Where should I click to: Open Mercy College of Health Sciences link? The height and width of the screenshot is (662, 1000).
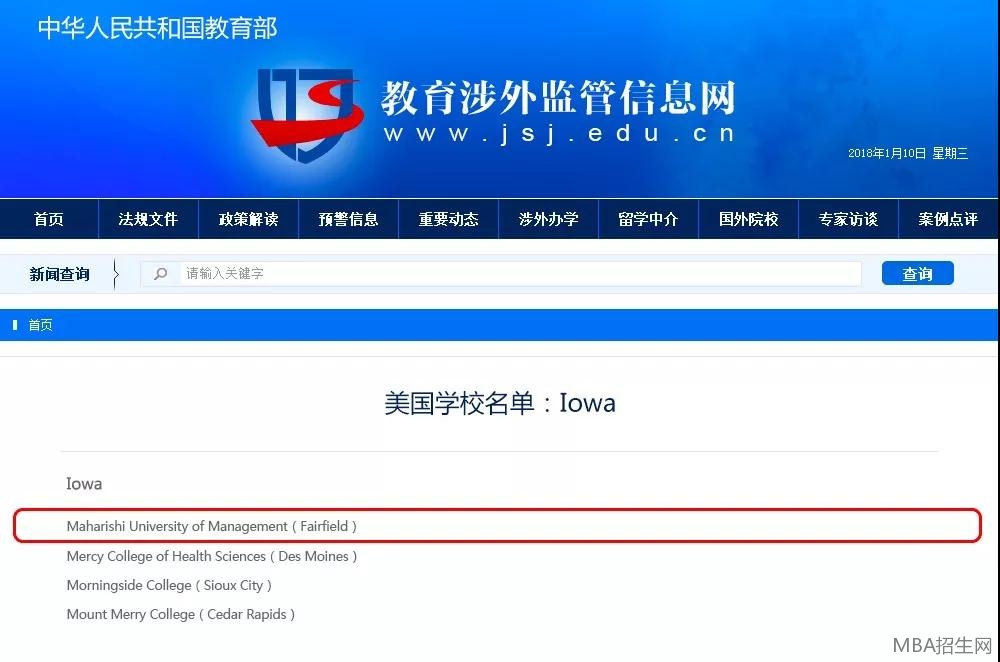tap(211, 556)
